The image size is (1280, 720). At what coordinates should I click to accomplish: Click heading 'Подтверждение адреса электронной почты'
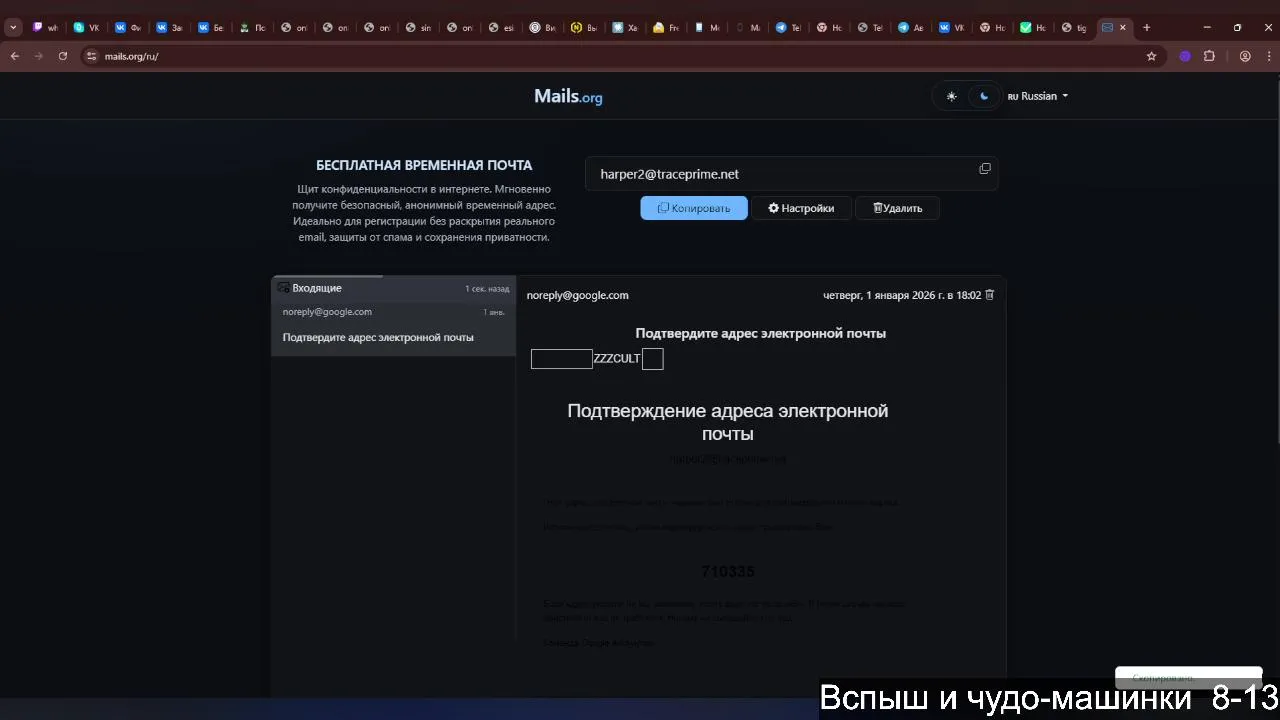tap(728, 422)
